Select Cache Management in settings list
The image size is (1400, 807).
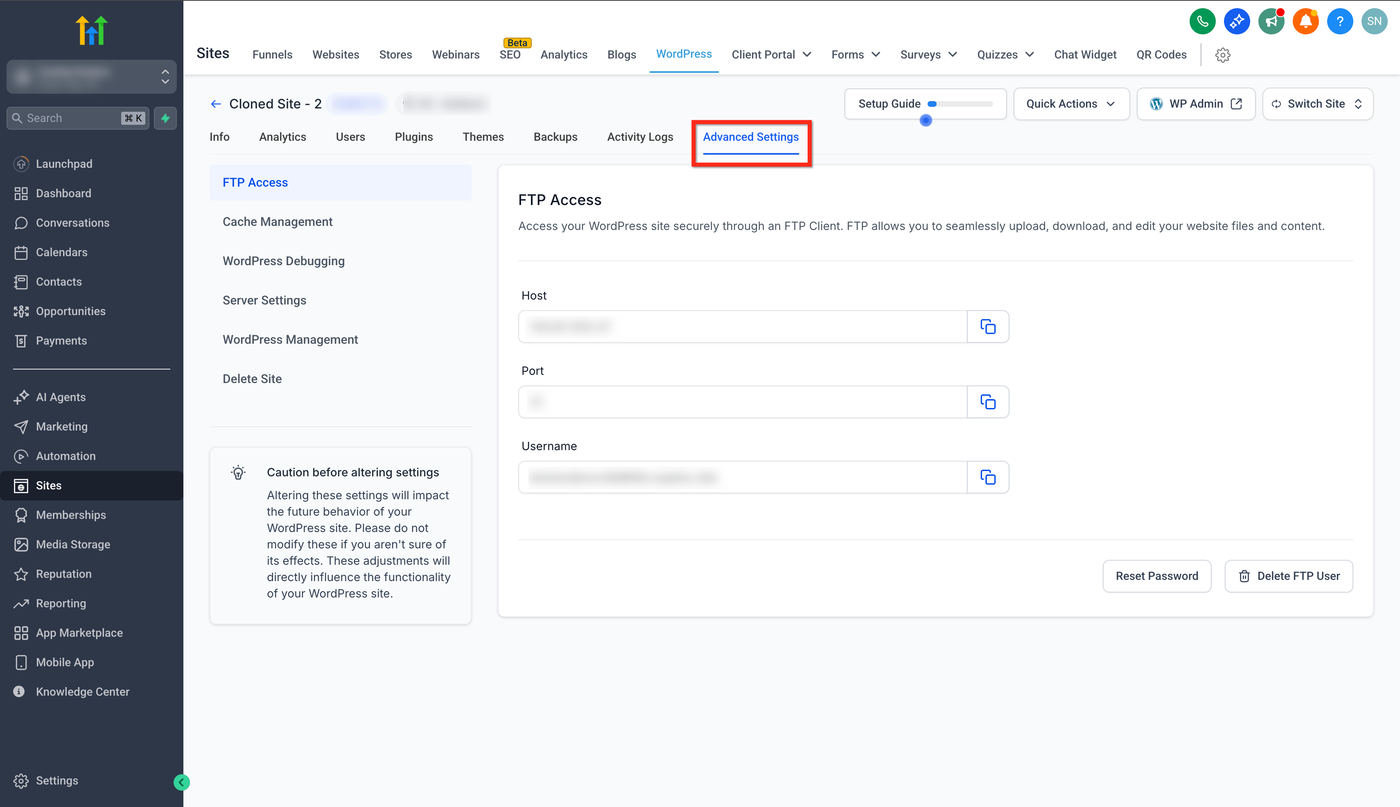pyautogui.click(x=278, y=222)
